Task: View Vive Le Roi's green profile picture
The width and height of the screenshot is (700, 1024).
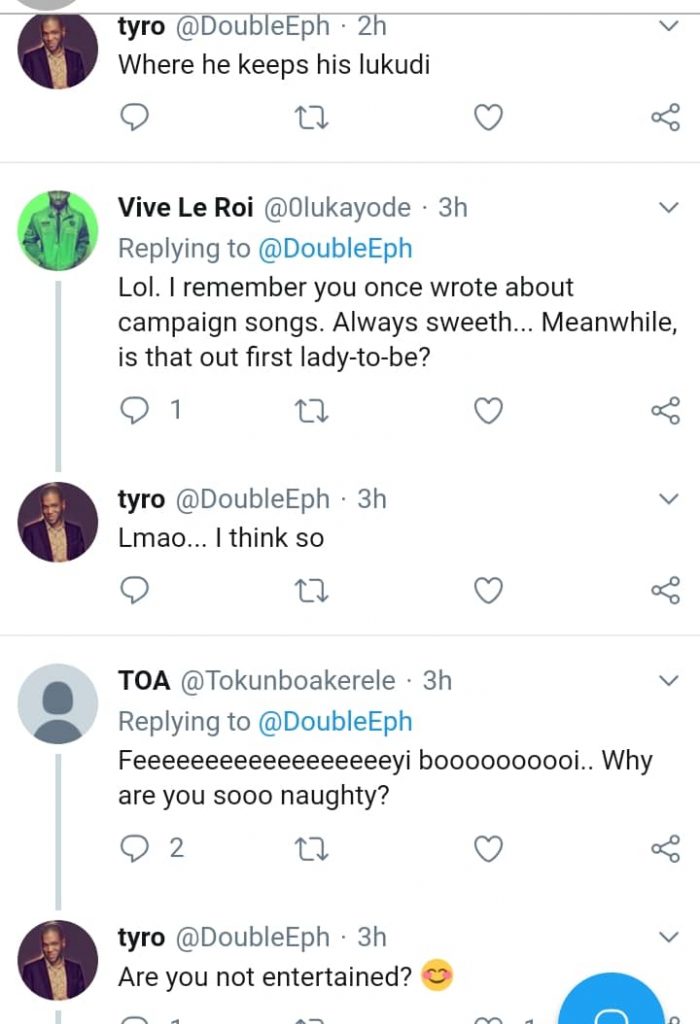Action: pos(58,231)
